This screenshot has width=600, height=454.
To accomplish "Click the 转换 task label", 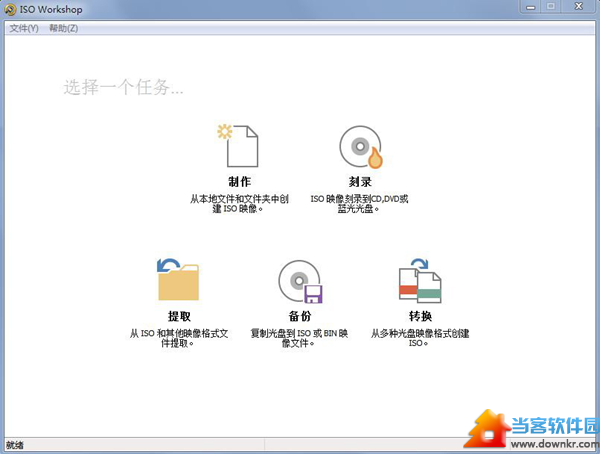I will (420, 316).
